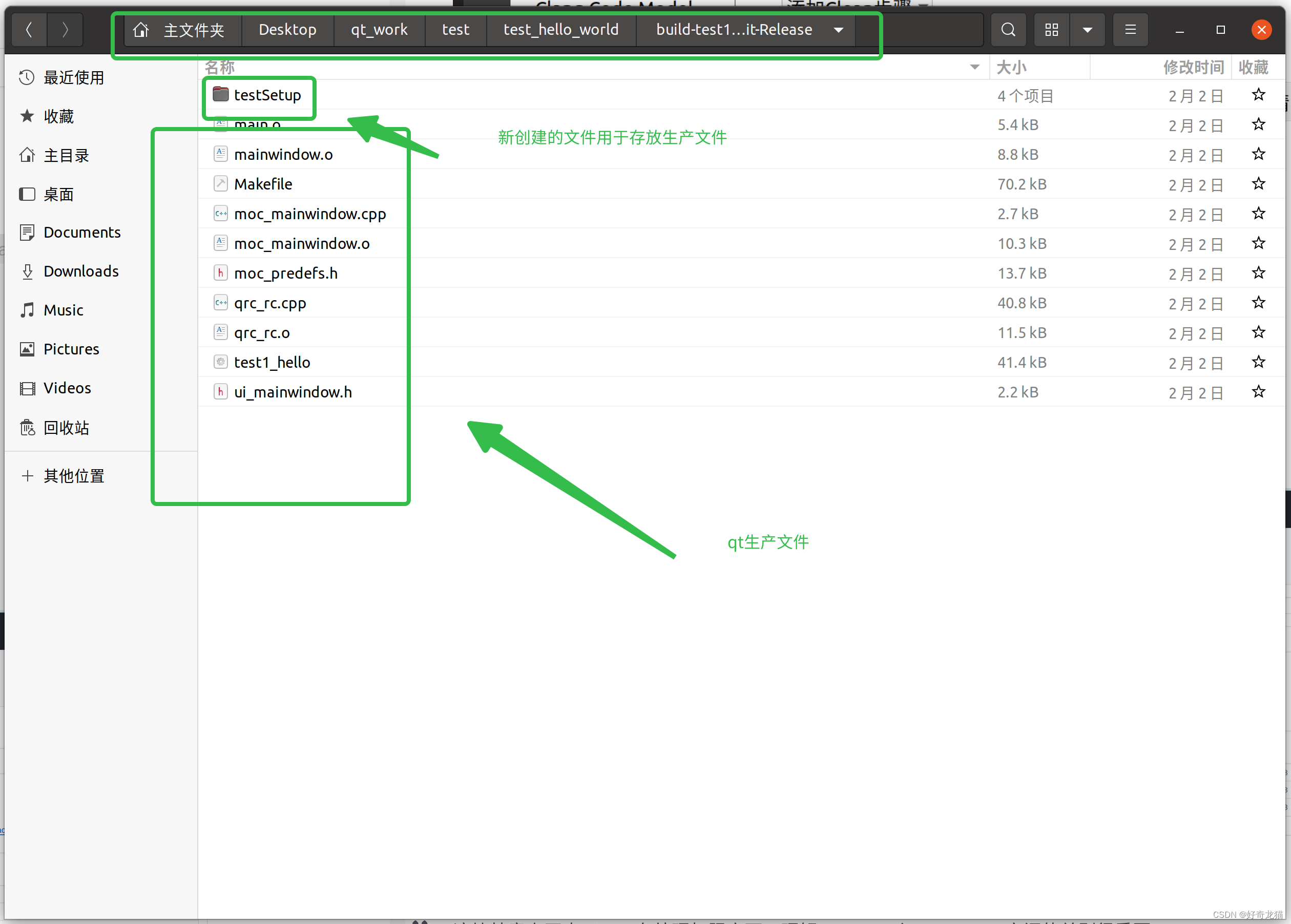1291x924 pixels.
Task: Select test1_hello executable icon
Action: (x=221, y=362)
